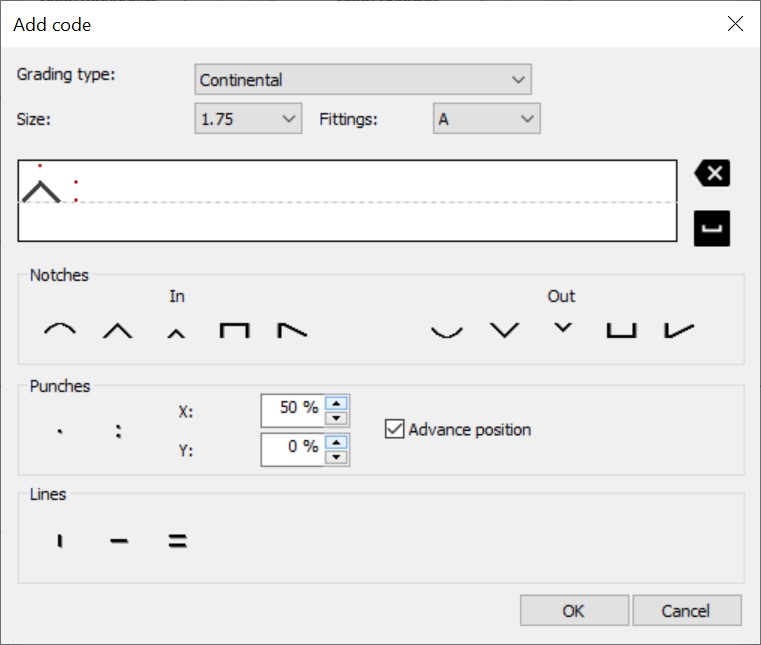The image size is (761, 645).
Task: Open the Grading type dropdown
Action: (x=363, y=79)
